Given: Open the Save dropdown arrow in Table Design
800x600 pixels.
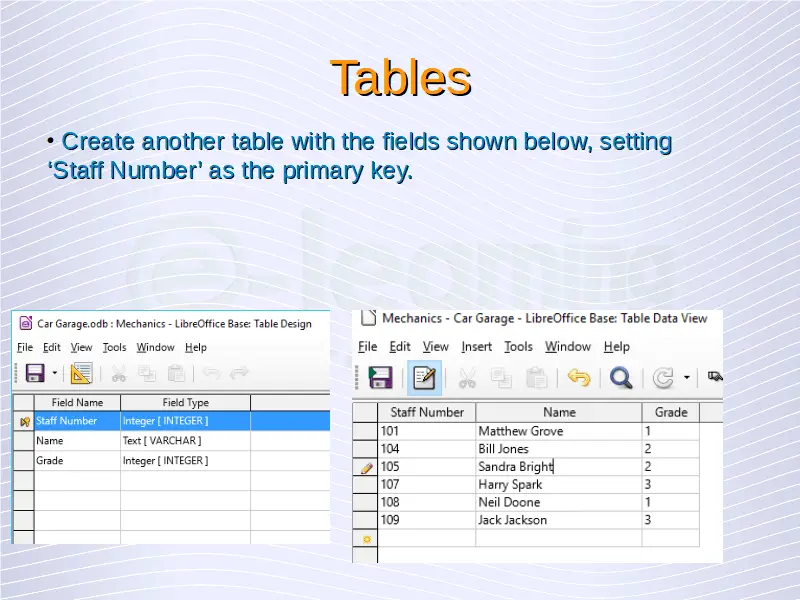Looking at the screenshot, I should pyautogui.click(x=55, y=373).
